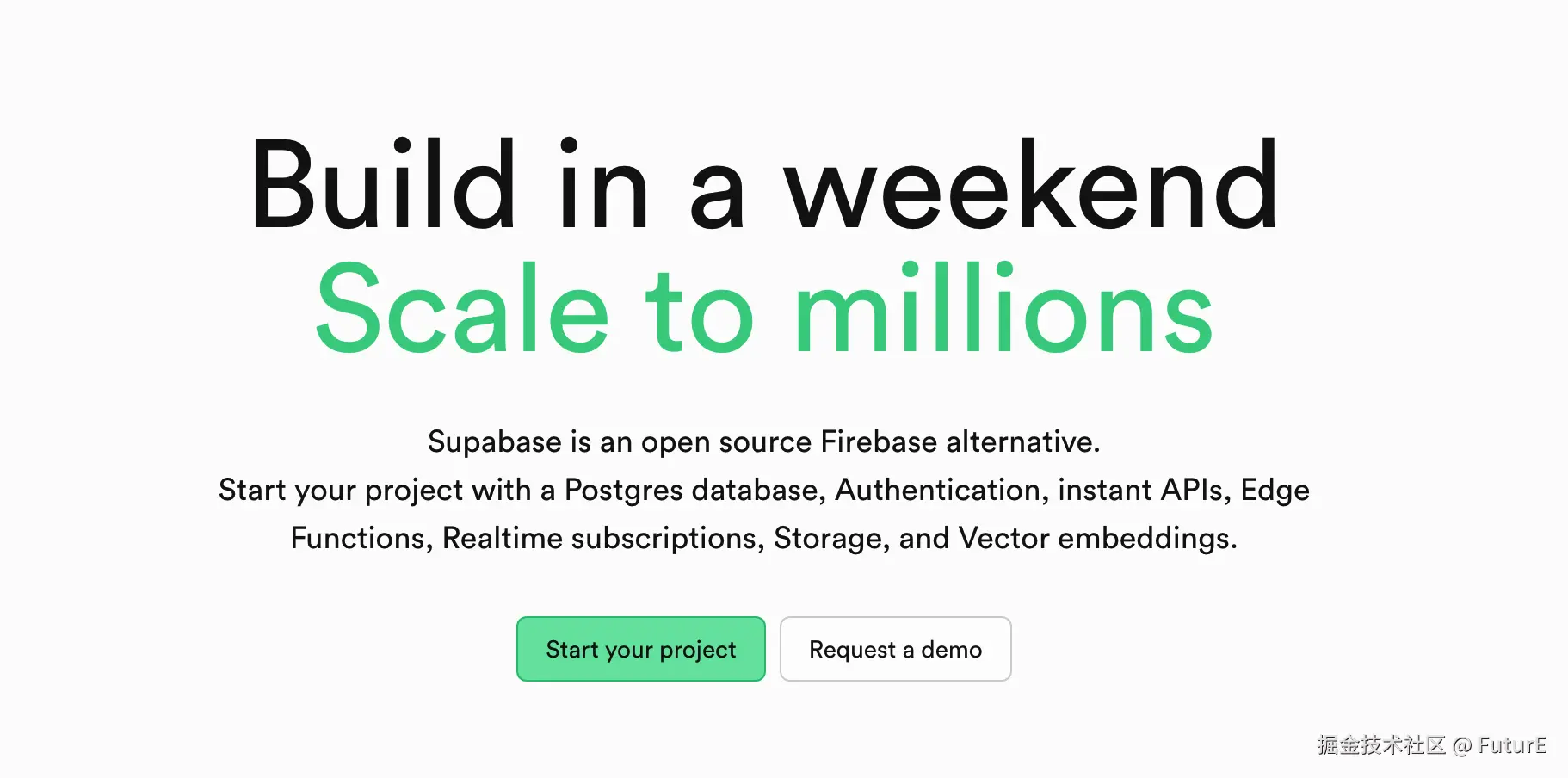Click the green Start your project button
Viewport: 1568px width, 778px height.
pyautogui.click(x=641, y=649)
